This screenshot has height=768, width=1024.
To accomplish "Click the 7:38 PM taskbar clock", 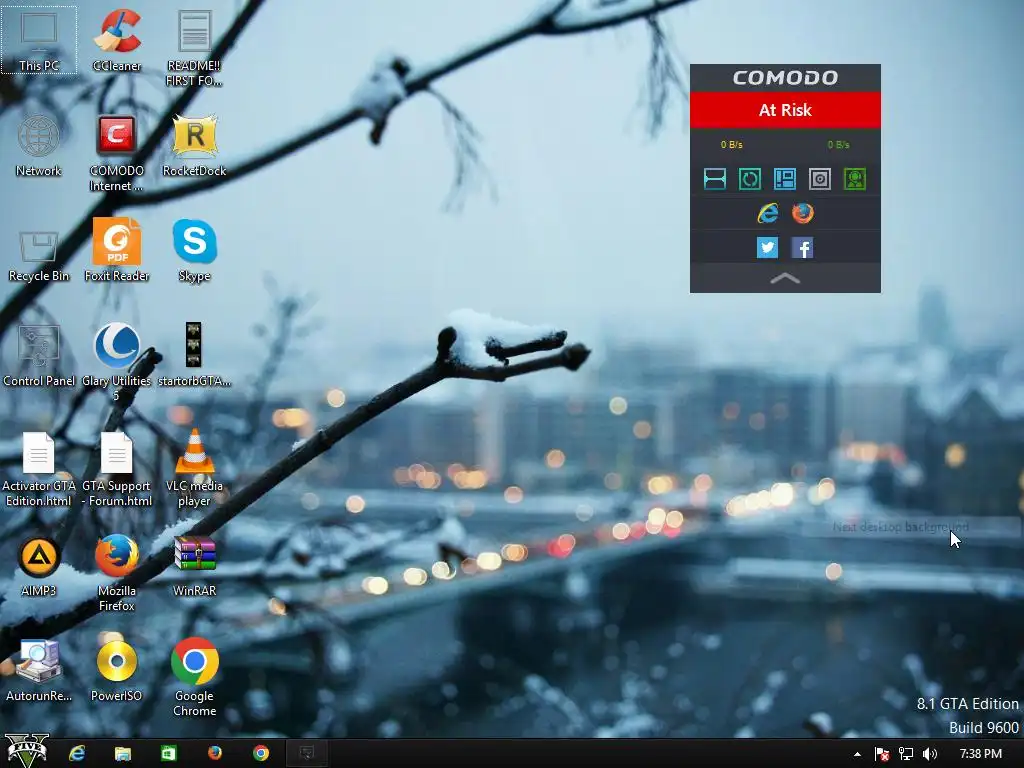I will pyautogui.click(x=980, y=754).
